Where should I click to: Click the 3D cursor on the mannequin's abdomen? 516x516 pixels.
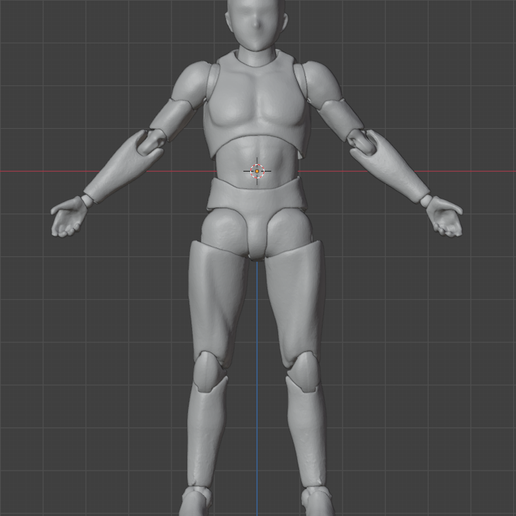[257, 171]
